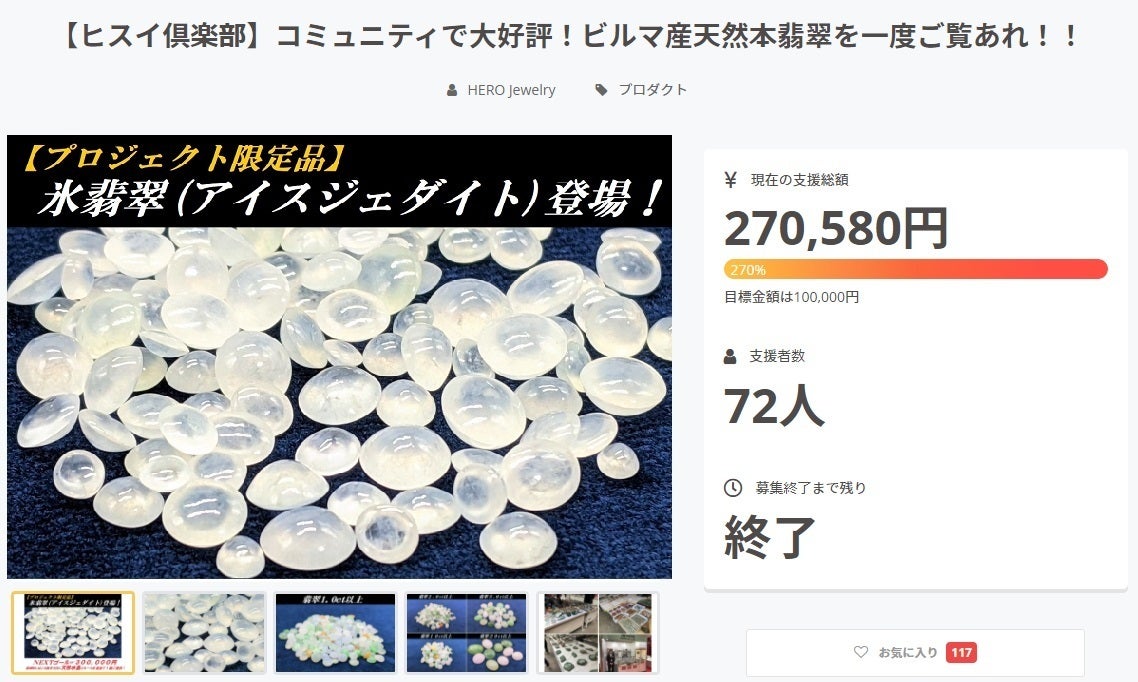Select the fourth four-panel jade thumbnail

(x=466, y=633)
